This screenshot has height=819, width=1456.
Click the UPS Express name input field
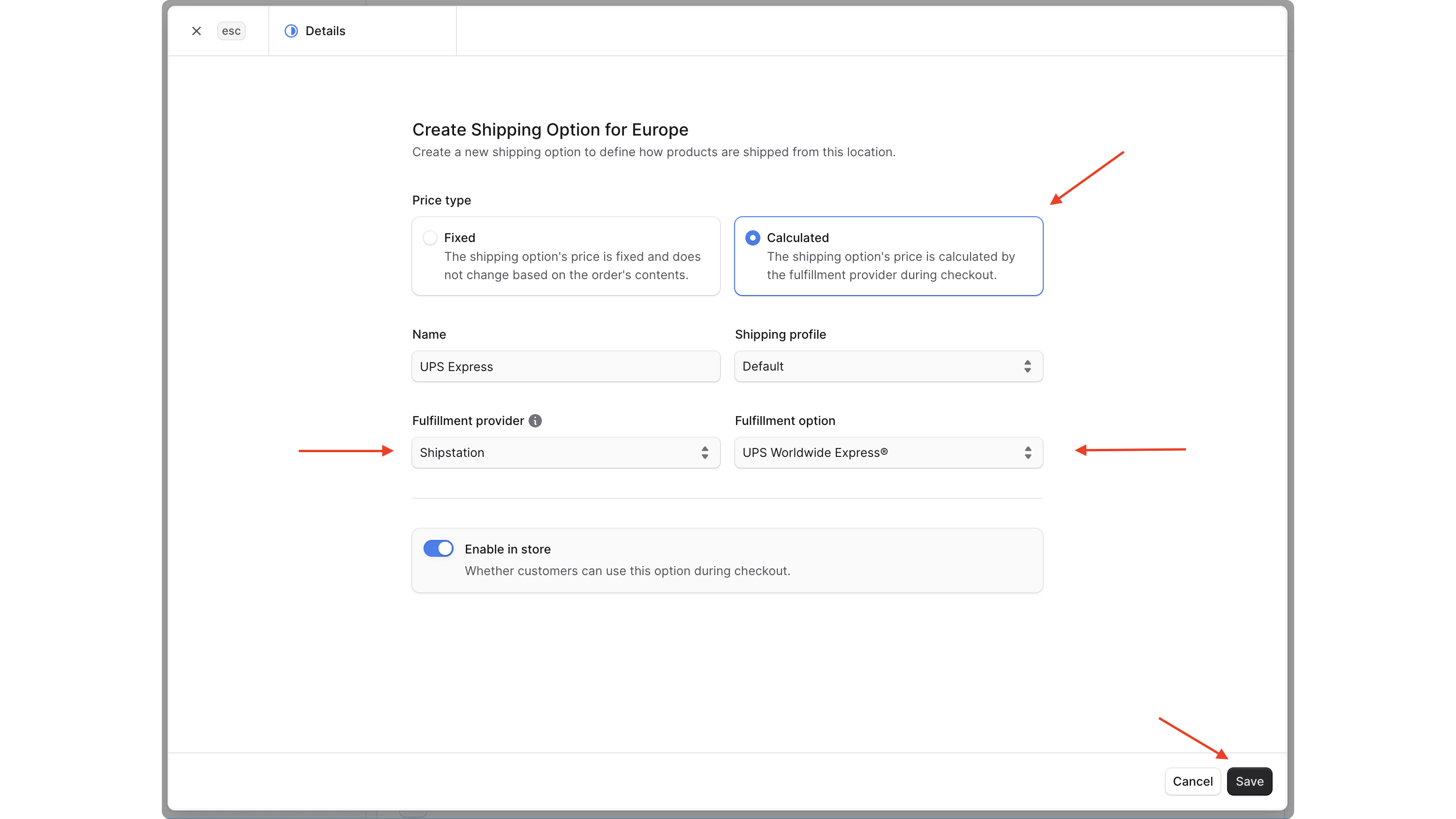565,366
